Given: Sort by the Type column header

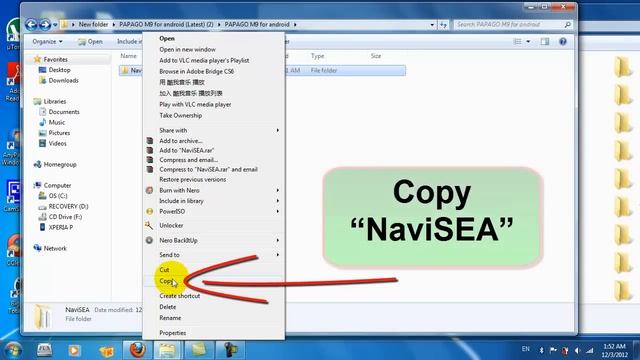Looking at the screenshot, I should pyautogui.click(x=318, y=56).
